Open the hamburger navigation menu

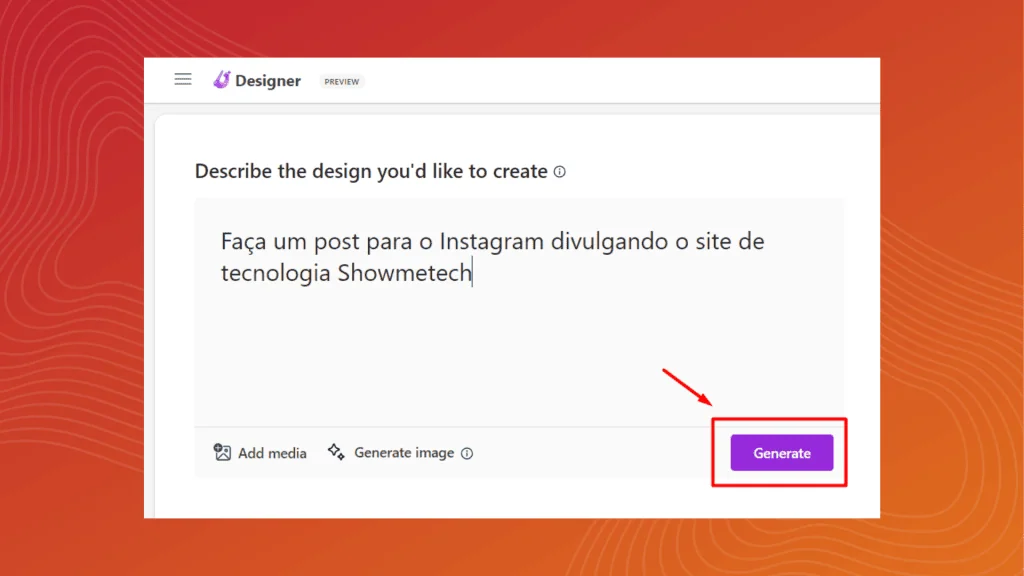pyautogui.click(x=183, y=79)
